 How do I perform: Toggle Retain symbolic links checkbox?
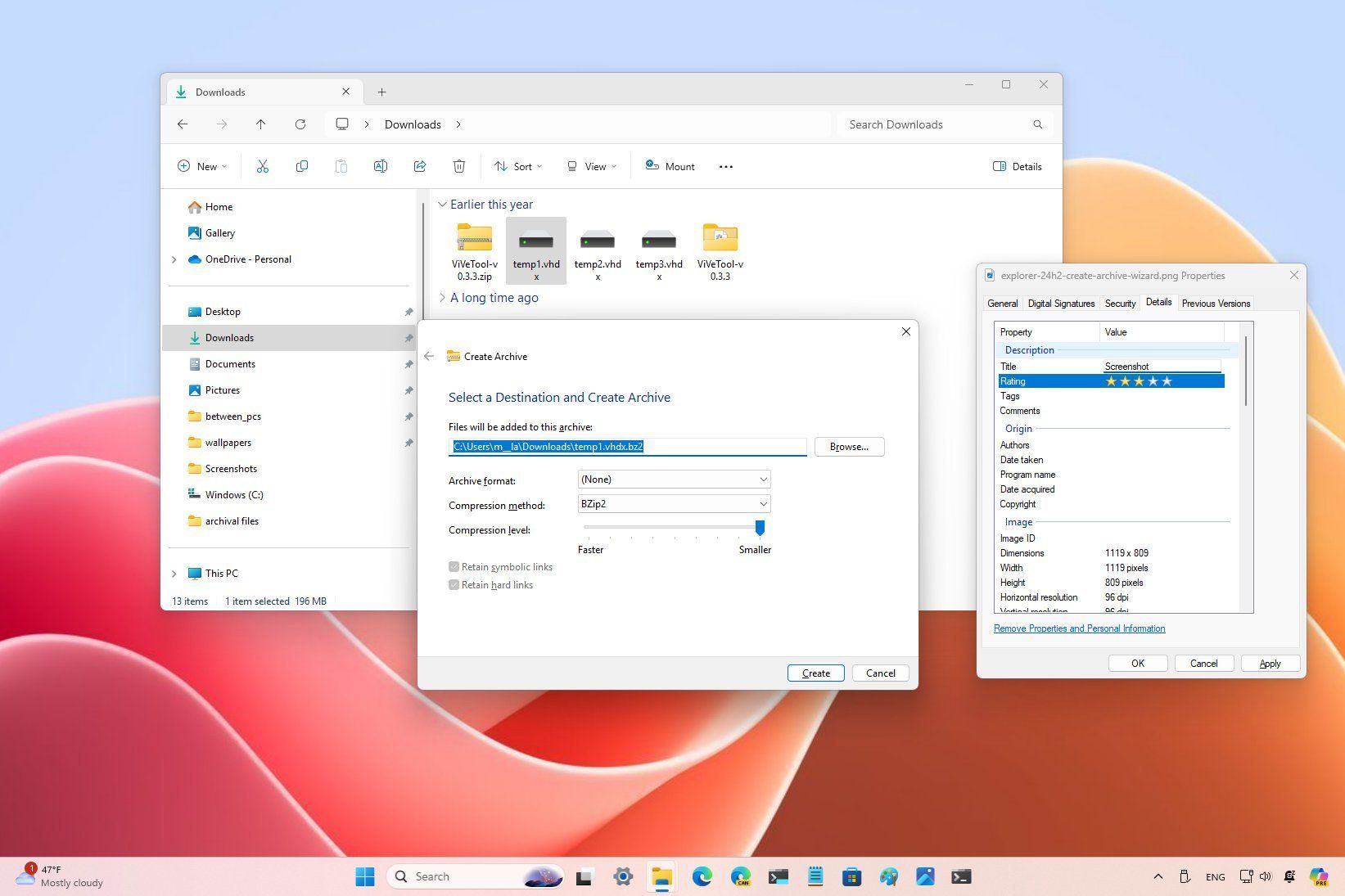tap(454, 566)
